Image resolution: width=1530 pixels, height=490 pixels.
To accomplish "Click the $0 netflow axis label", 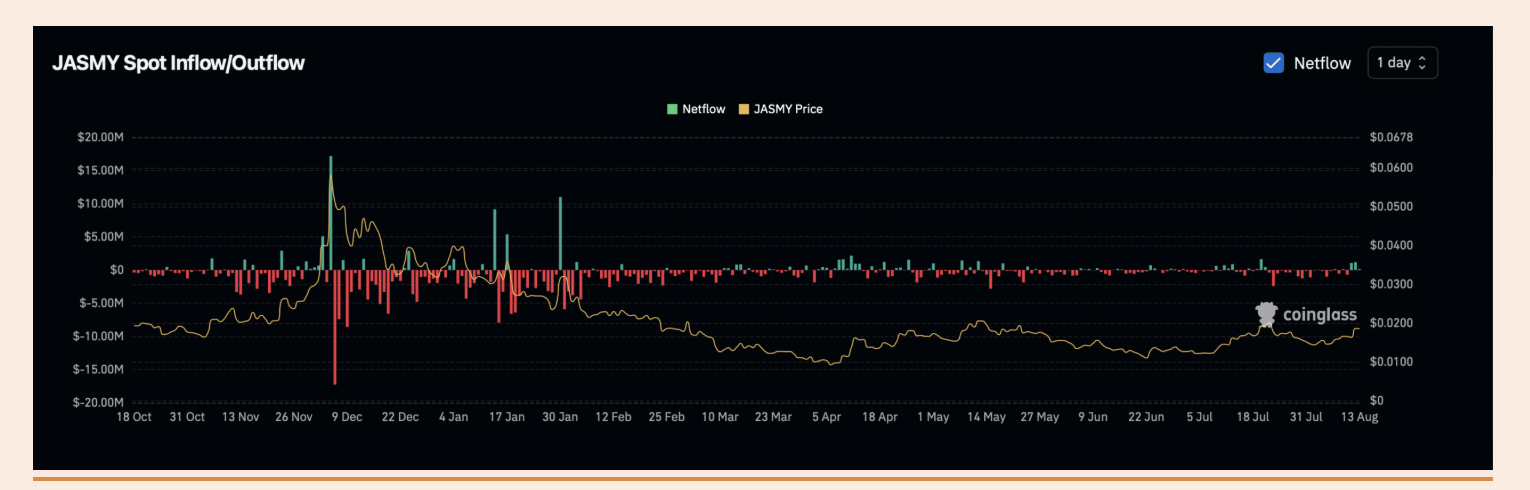I will coord(117,270).
